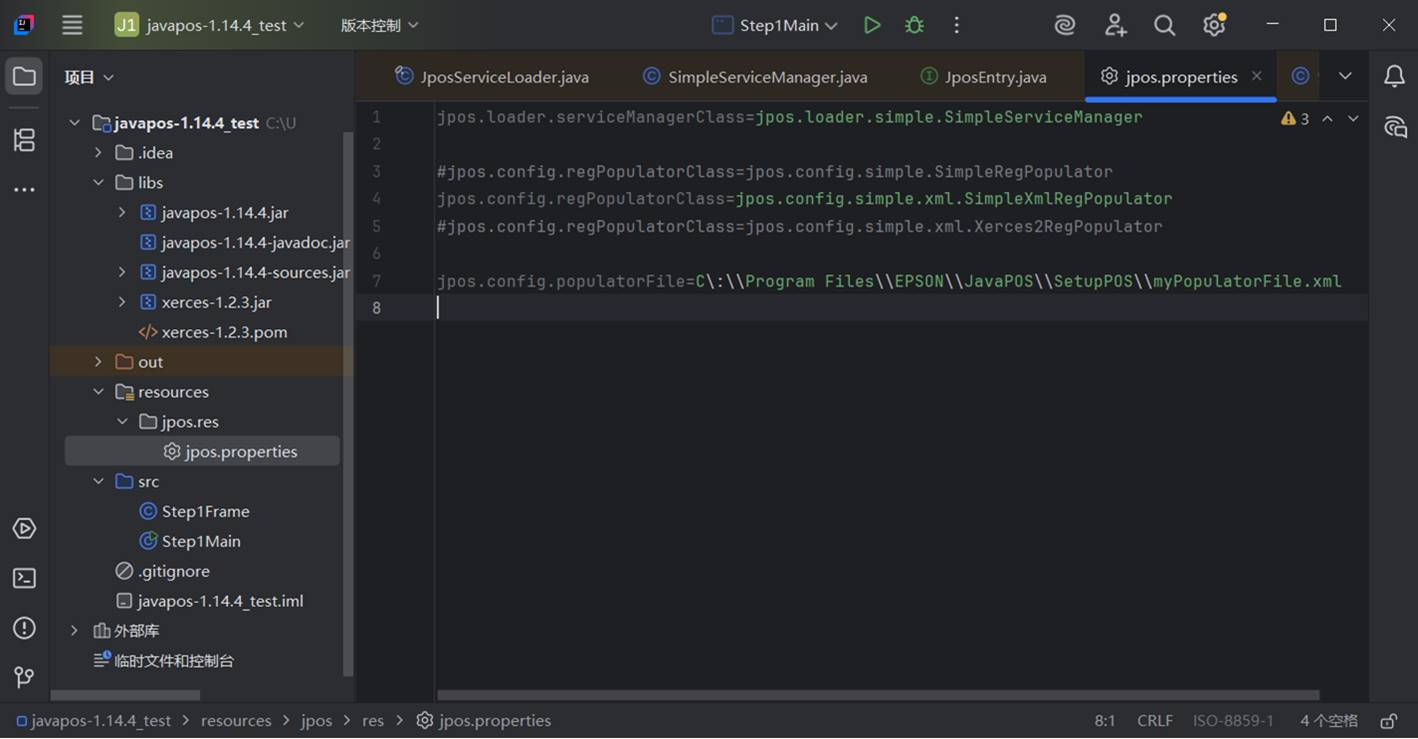Open Search Everywhere magnifier icon
The height and width of the screenshot is (739, 1418).
pos(1164,25)
